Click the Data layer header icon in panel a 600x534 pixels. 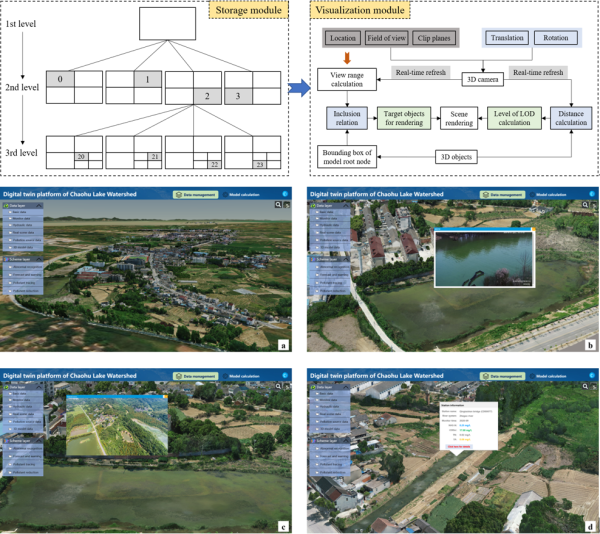coord(8,204)
